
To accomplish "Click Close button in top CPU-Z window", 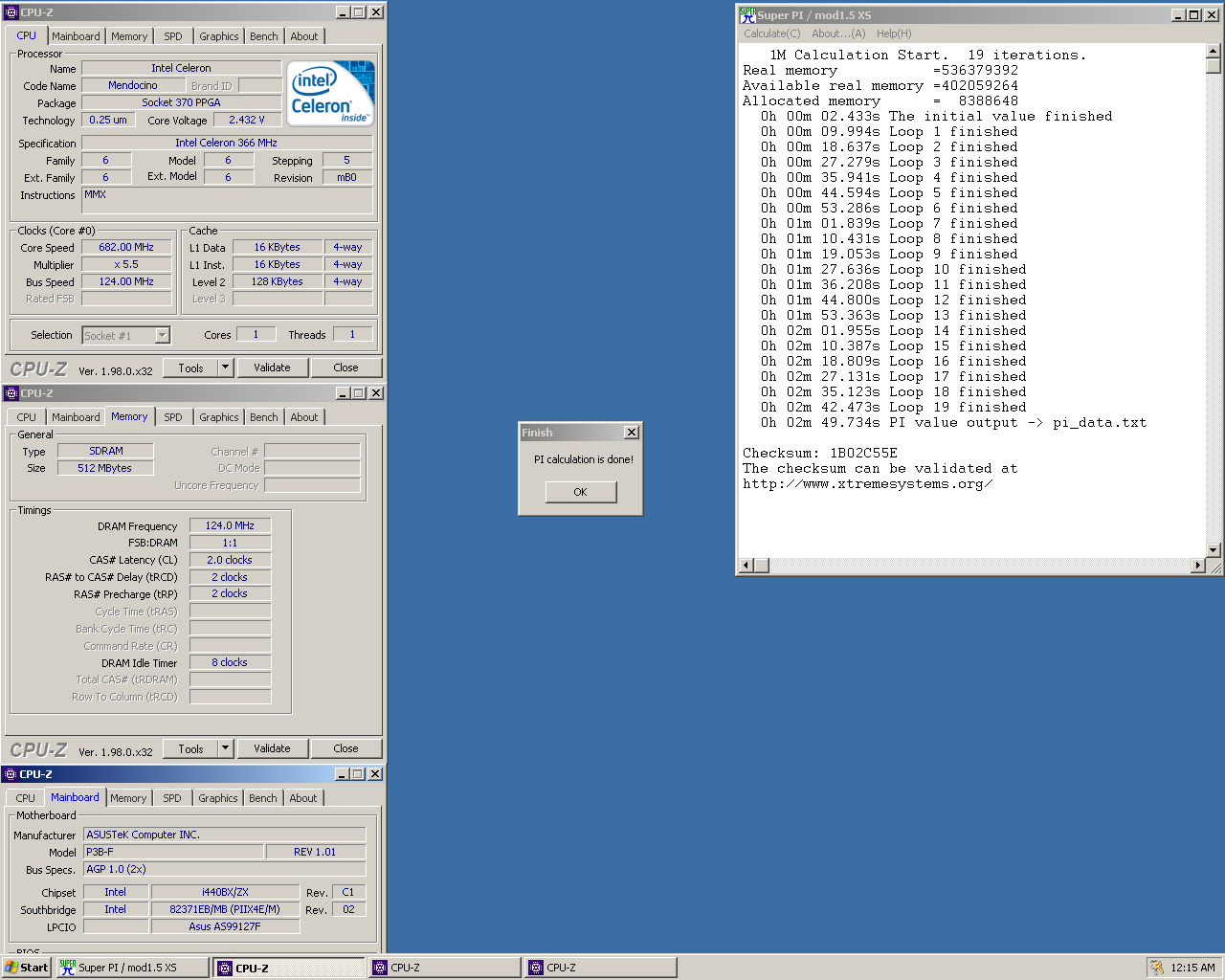I will coord(346,367).
